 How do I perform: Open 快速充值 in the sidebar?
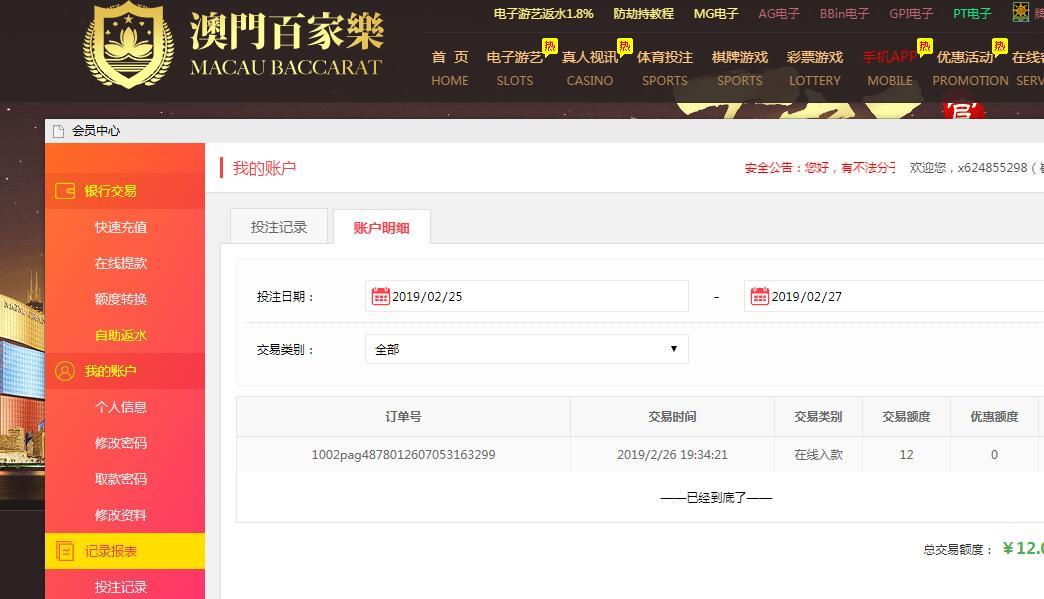point(121,227)
